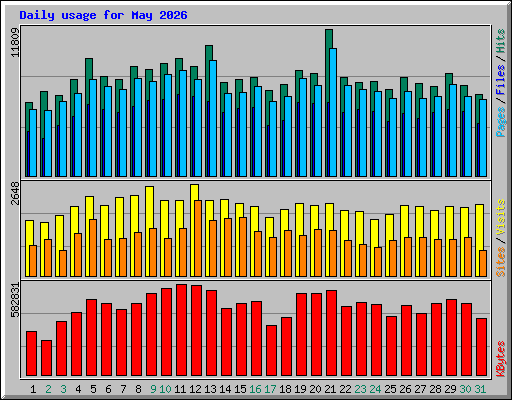Click the red KBytes bar for day 2
The width and height of the screenshot is (512, 400).
[x=46, y=358]
